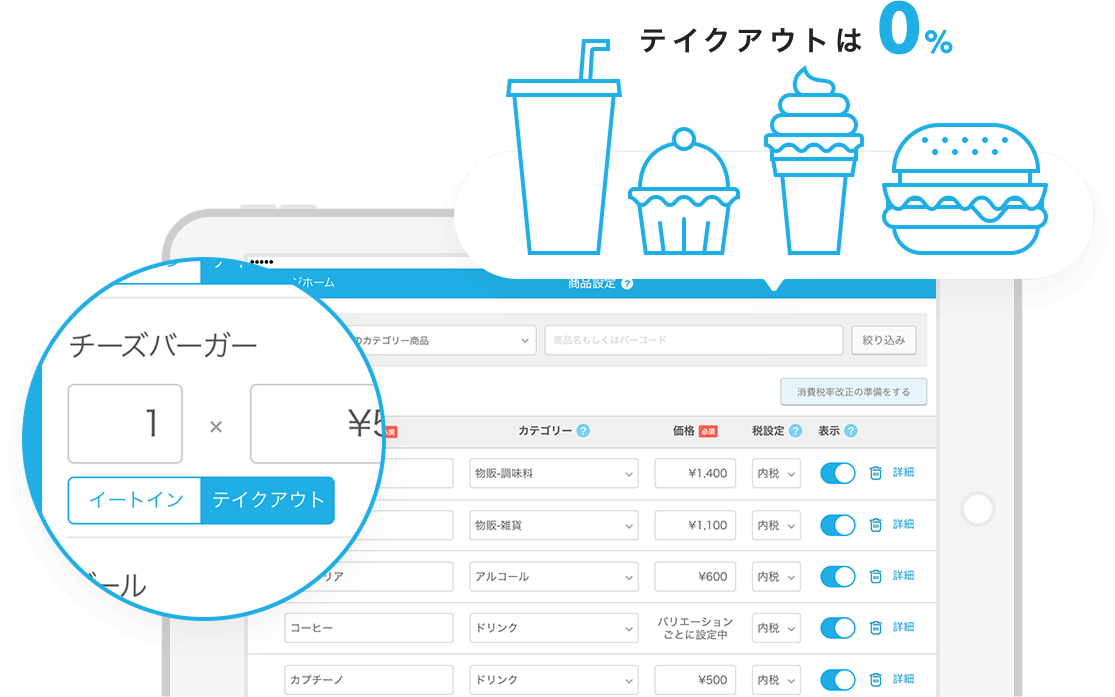Click the help icon beside 商品設定
The height and width of the screenshot is (697, 1115).
point(627,284)
